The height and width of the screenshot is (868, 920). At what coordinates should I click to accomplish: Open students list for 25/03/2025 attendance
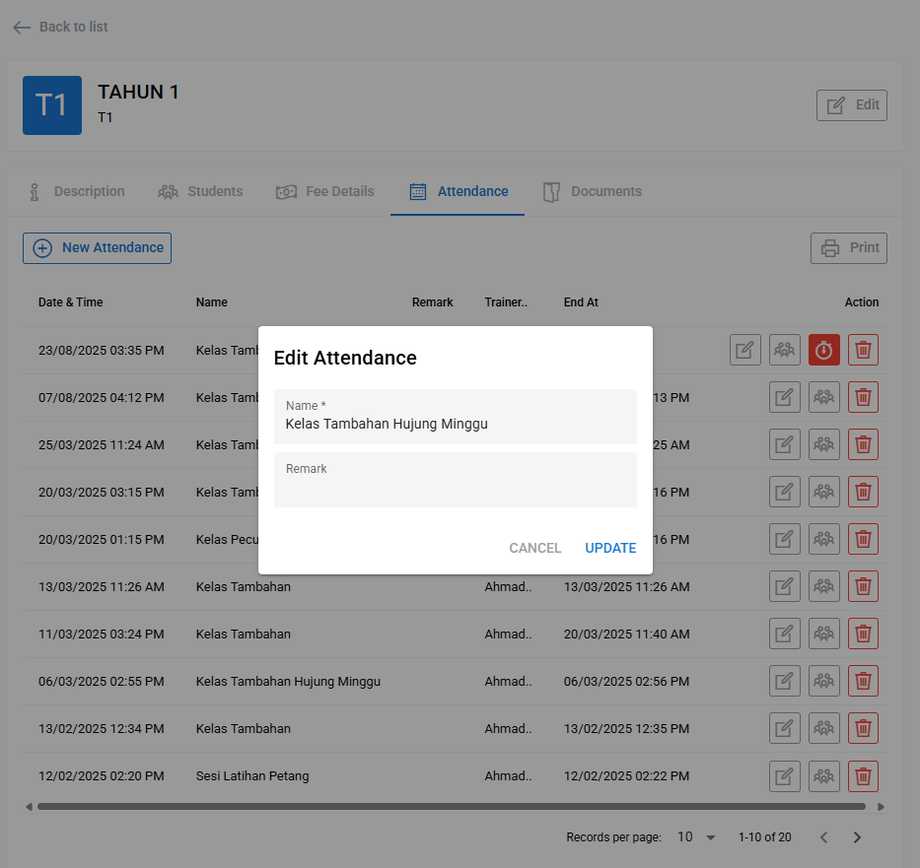click(824, 445)
